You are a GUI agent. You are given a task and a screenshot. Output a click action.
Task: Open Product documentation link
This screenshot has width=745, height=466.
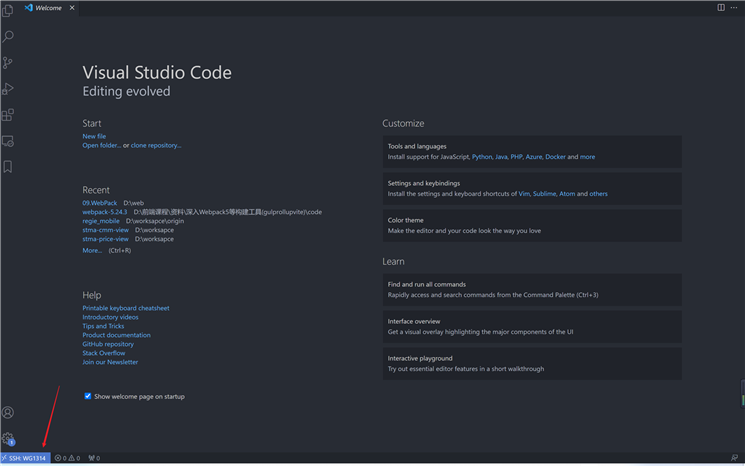(x=116, y=335)
